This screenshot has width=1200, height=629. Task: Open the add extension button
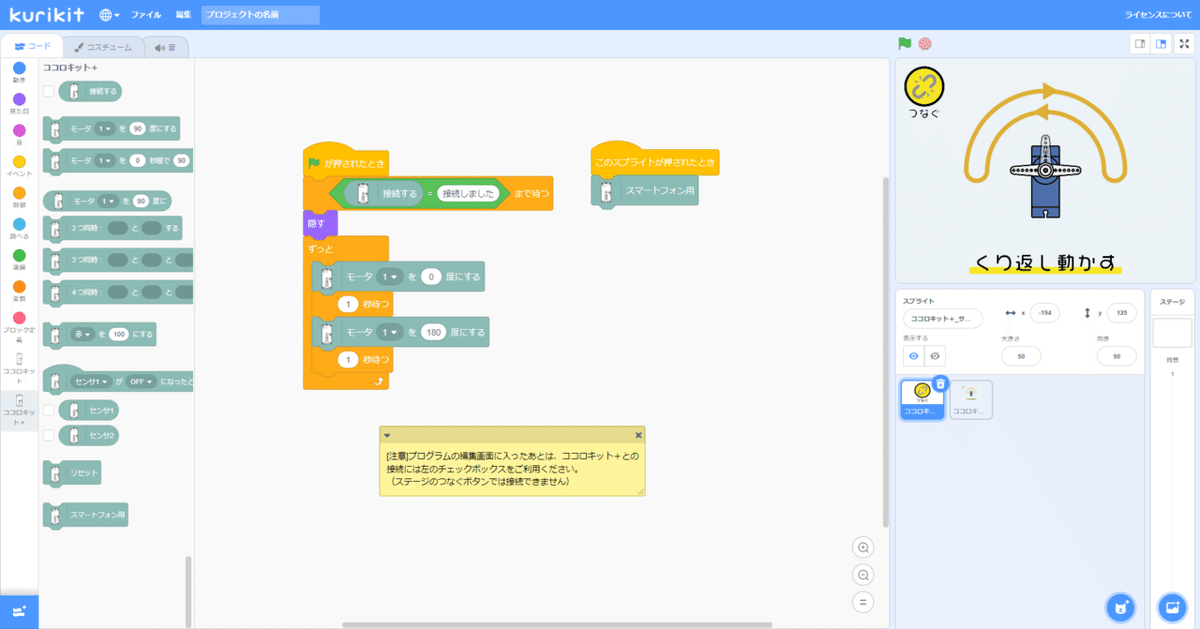point(19,611)
